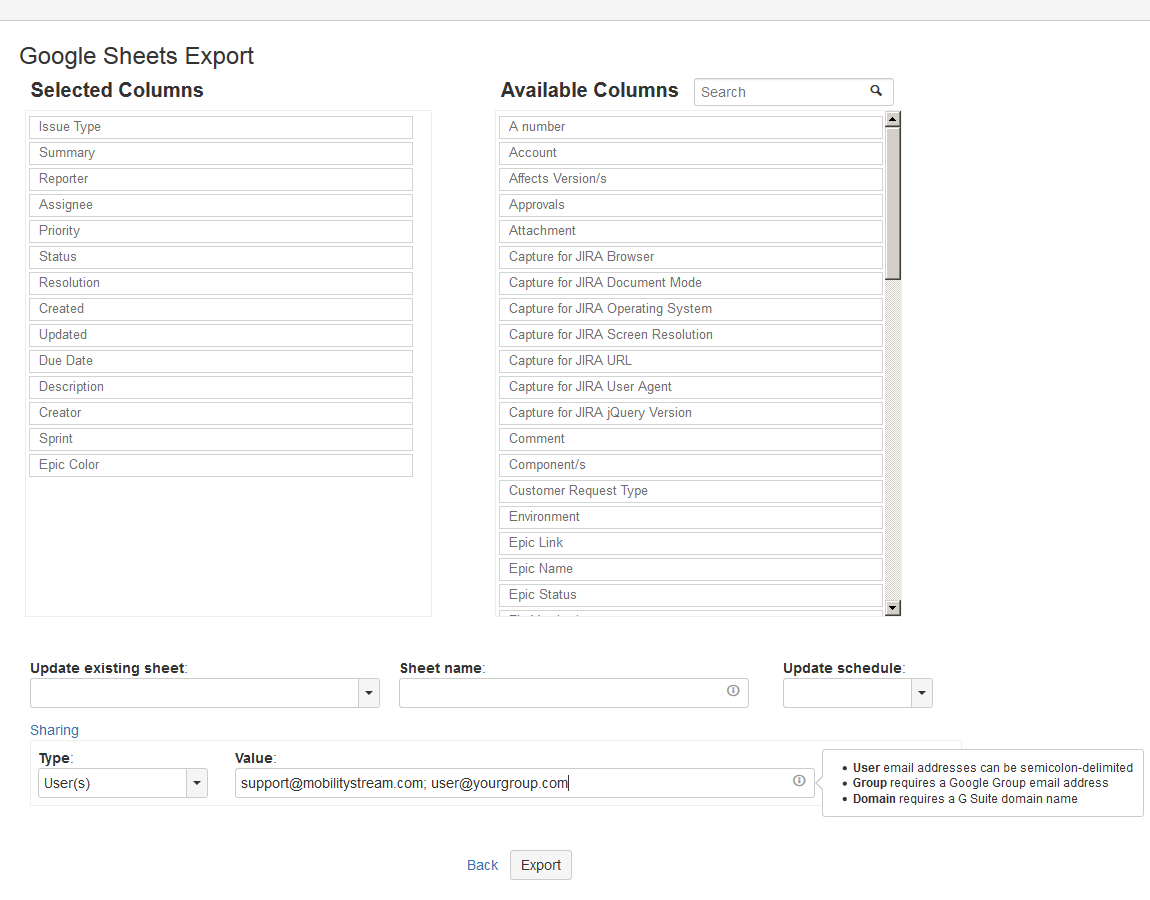Click the info icon in Value field
Screen dimensions: 1150x900
(x=799, y=781)
